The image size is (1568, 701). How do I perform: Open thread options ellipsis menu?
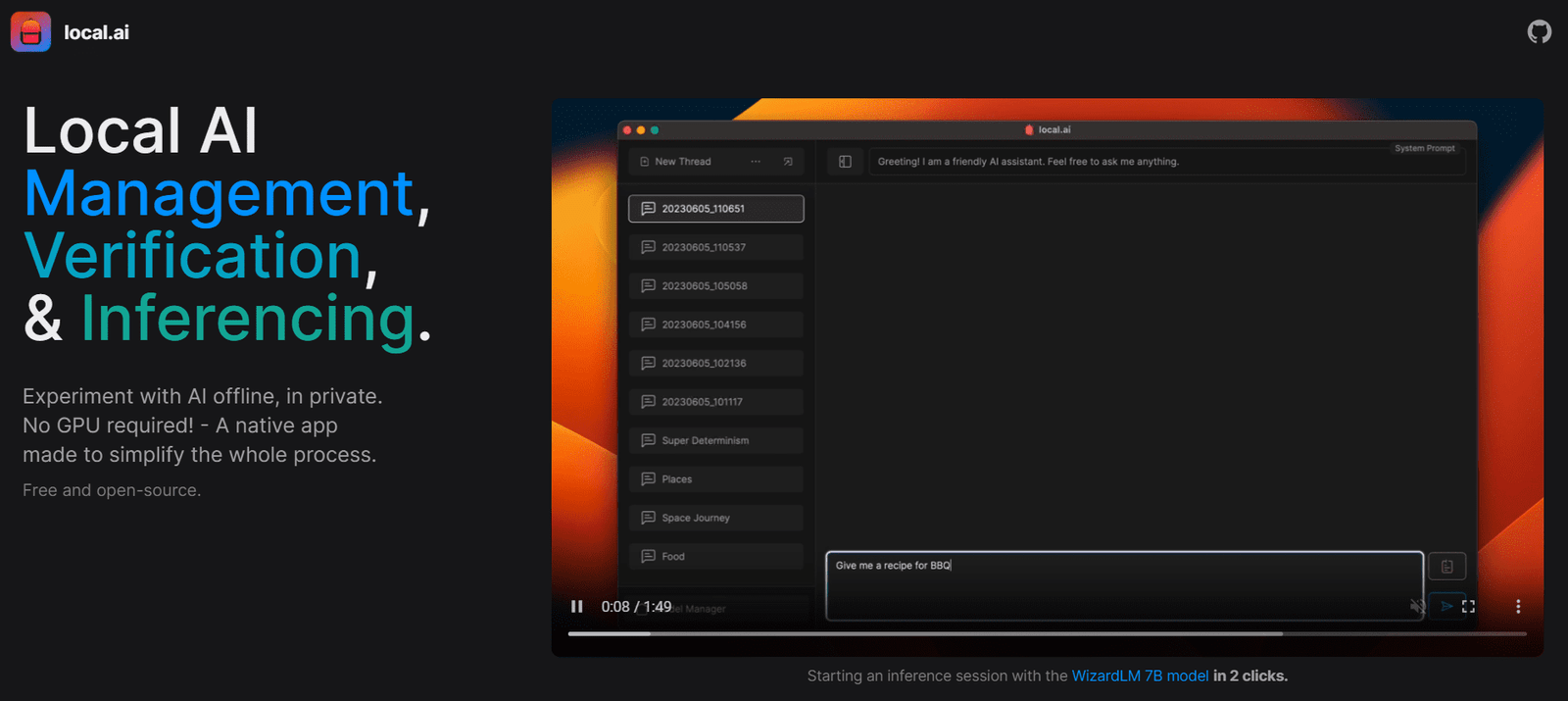click(756, 162)
